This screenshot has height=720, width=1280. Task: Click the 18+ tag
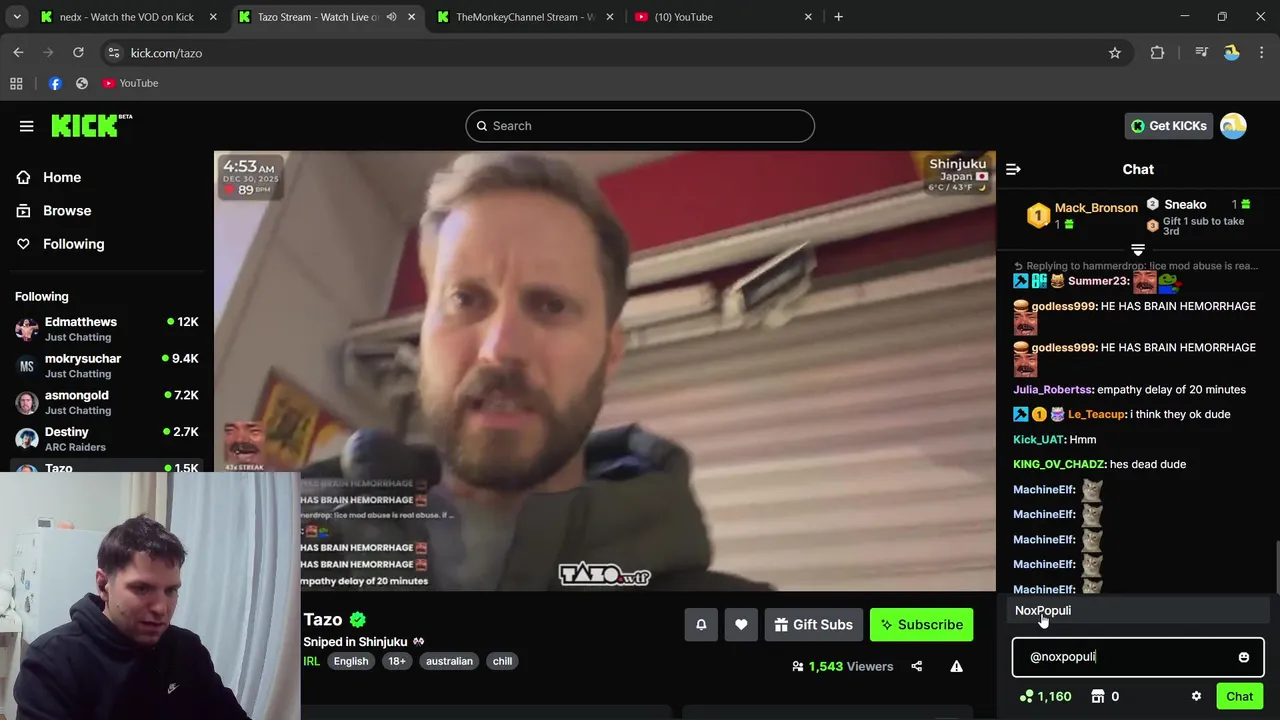tap(397, 661)
